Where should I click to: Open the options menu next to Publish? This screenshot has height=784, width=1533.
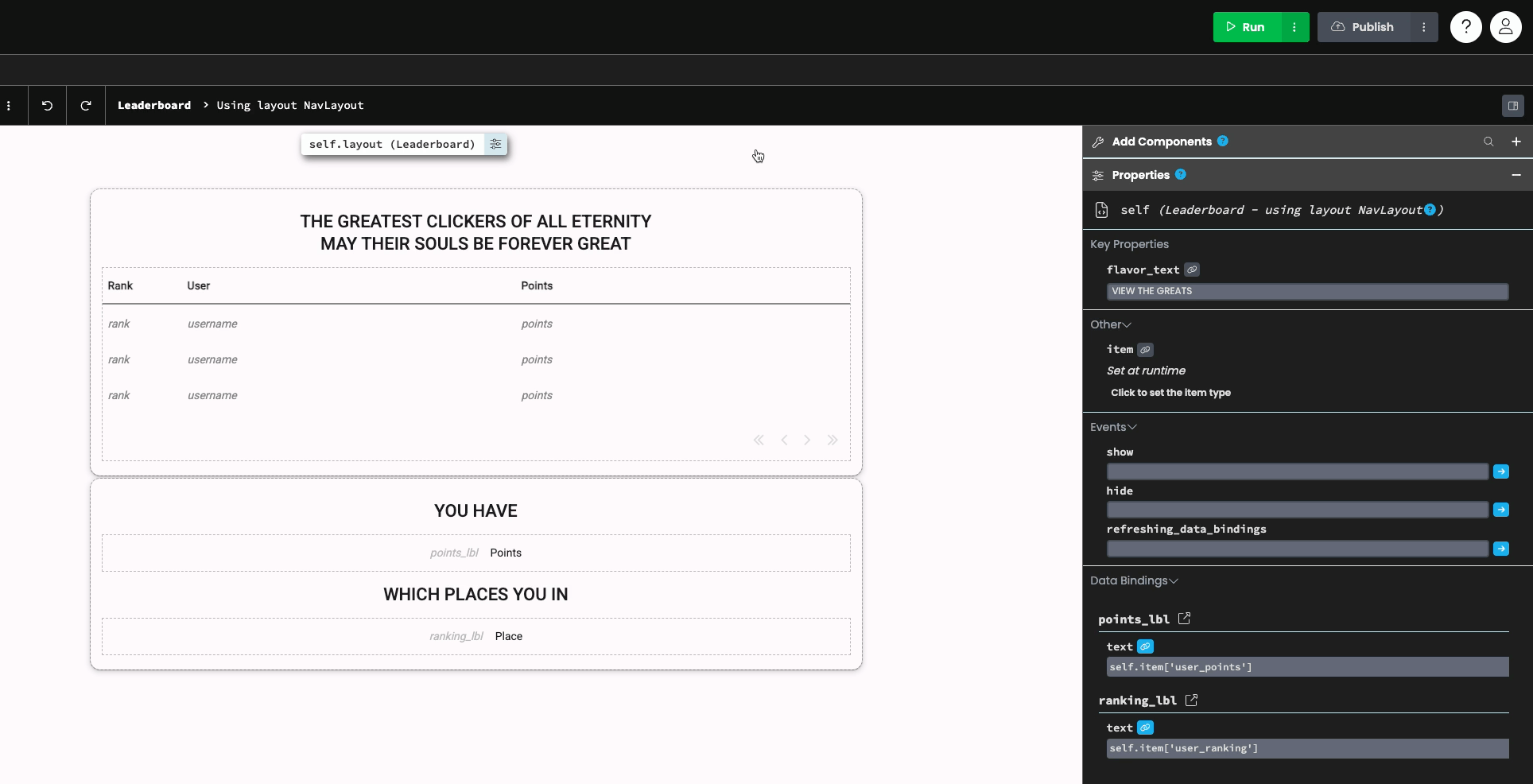tap(1423, 26)
